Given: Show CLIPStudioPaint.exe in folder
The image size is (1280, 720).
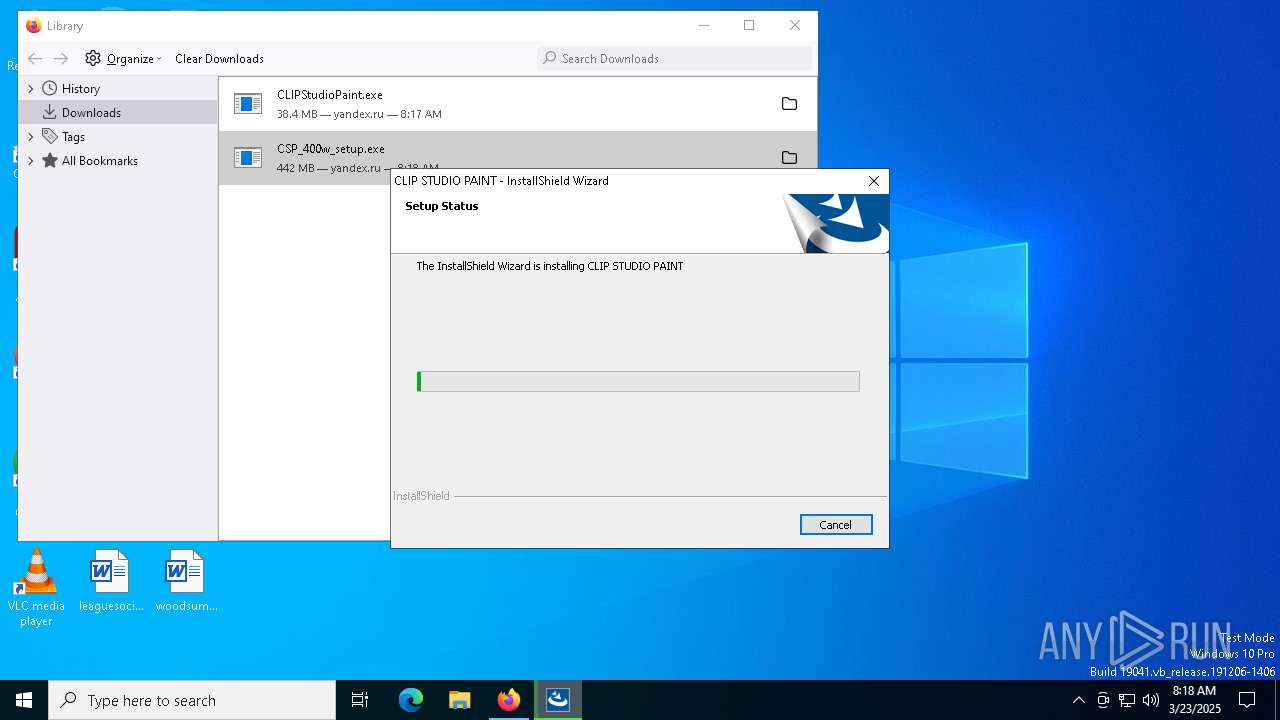Looking at the screenshot, I should click(789, 104).
